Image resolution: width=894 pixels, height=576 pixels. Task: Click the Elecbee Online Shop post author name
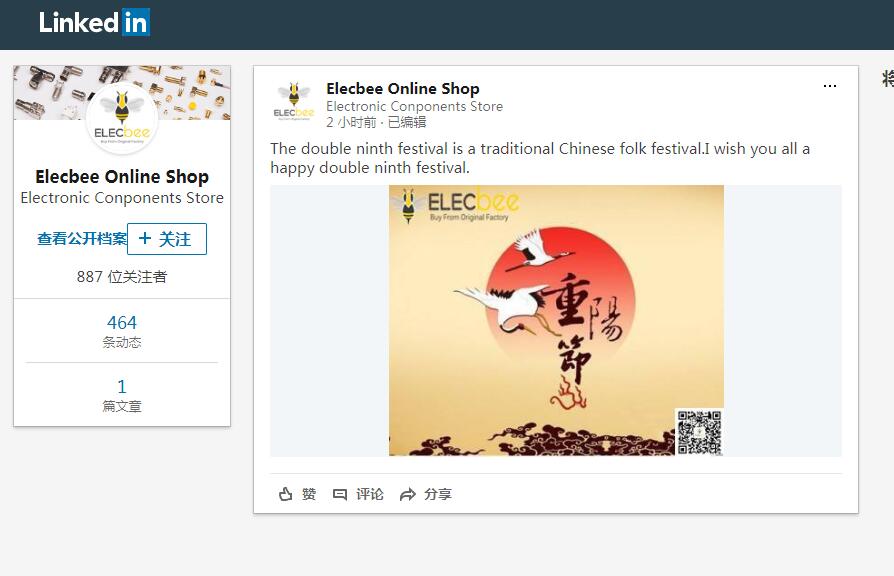402,89
